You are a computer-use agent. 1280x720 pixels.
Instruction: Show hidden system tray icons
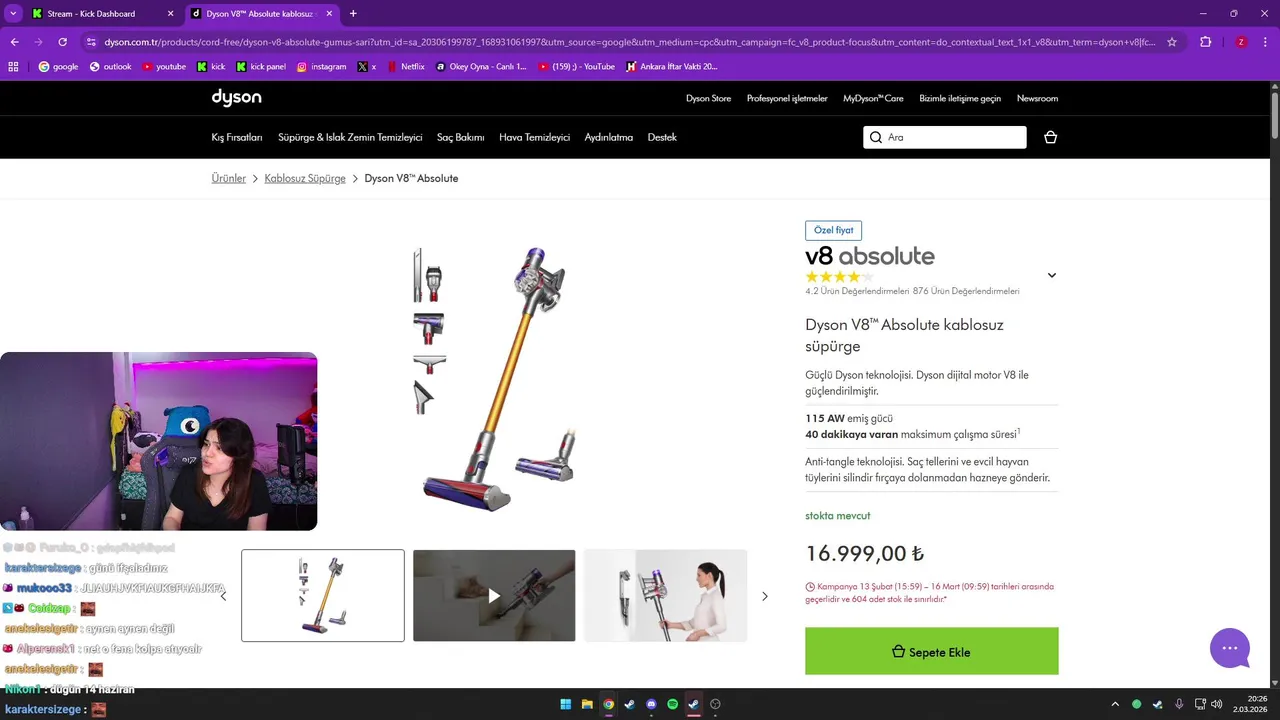(1115, 704)
